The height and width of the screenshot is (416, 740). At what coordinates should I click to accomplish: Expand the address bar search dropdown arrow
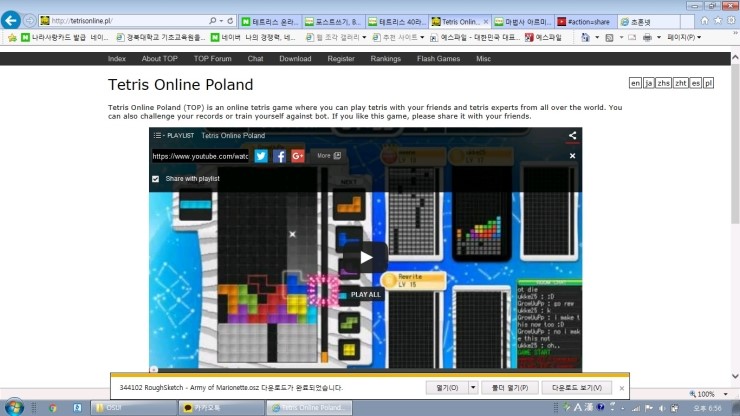221,21
